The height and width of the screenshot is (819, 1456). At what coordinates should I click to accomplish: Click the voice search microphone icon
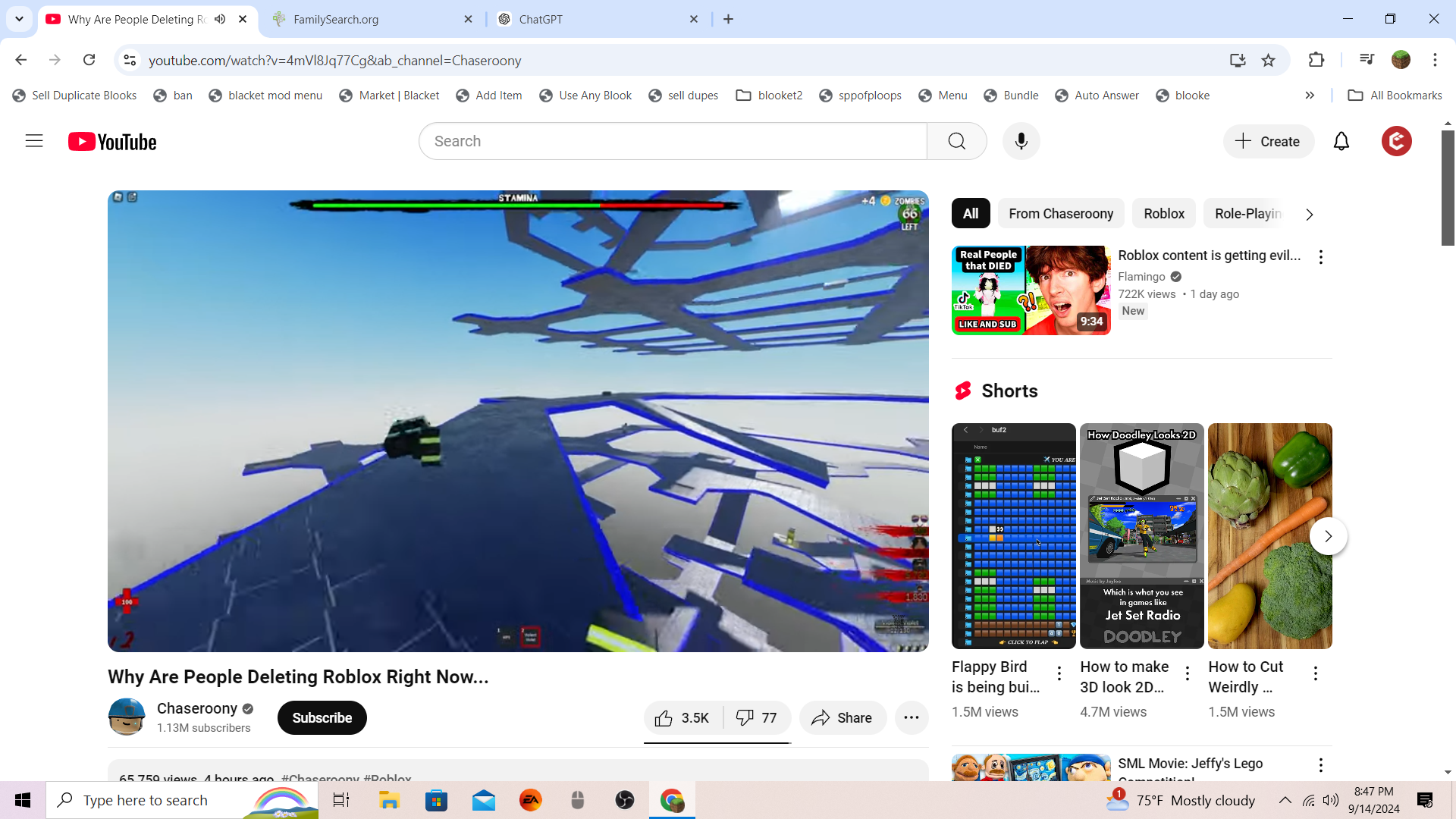pos(1021,141)
